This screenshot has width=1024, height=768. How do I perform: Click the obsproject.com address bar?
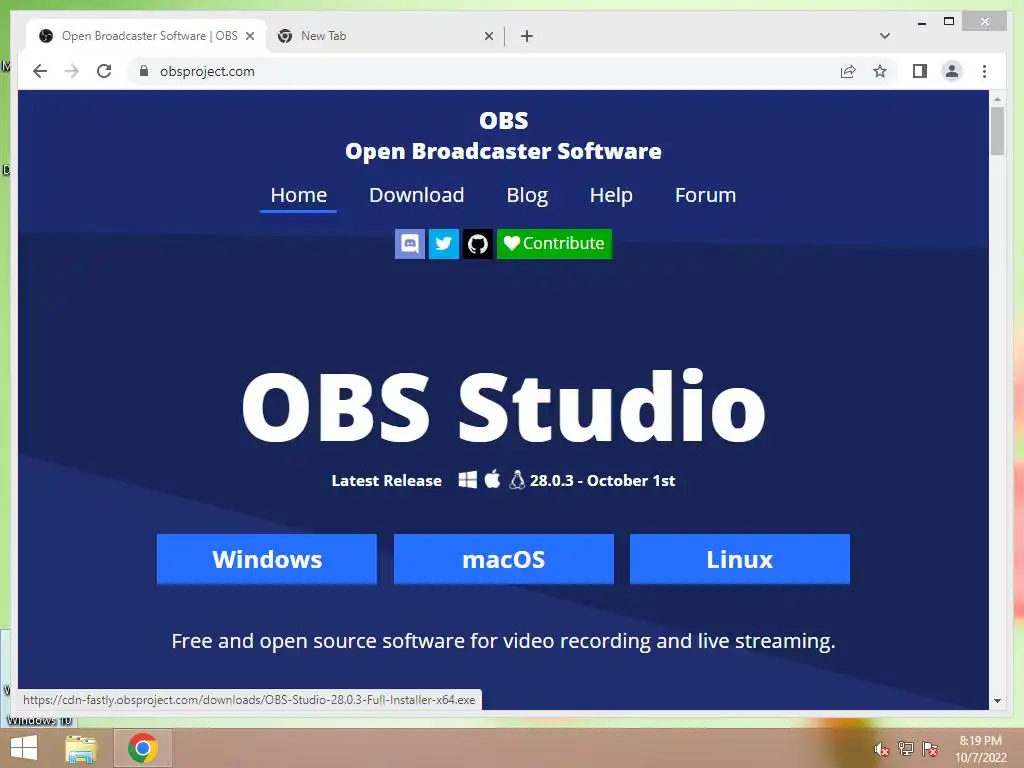(483, 71)
